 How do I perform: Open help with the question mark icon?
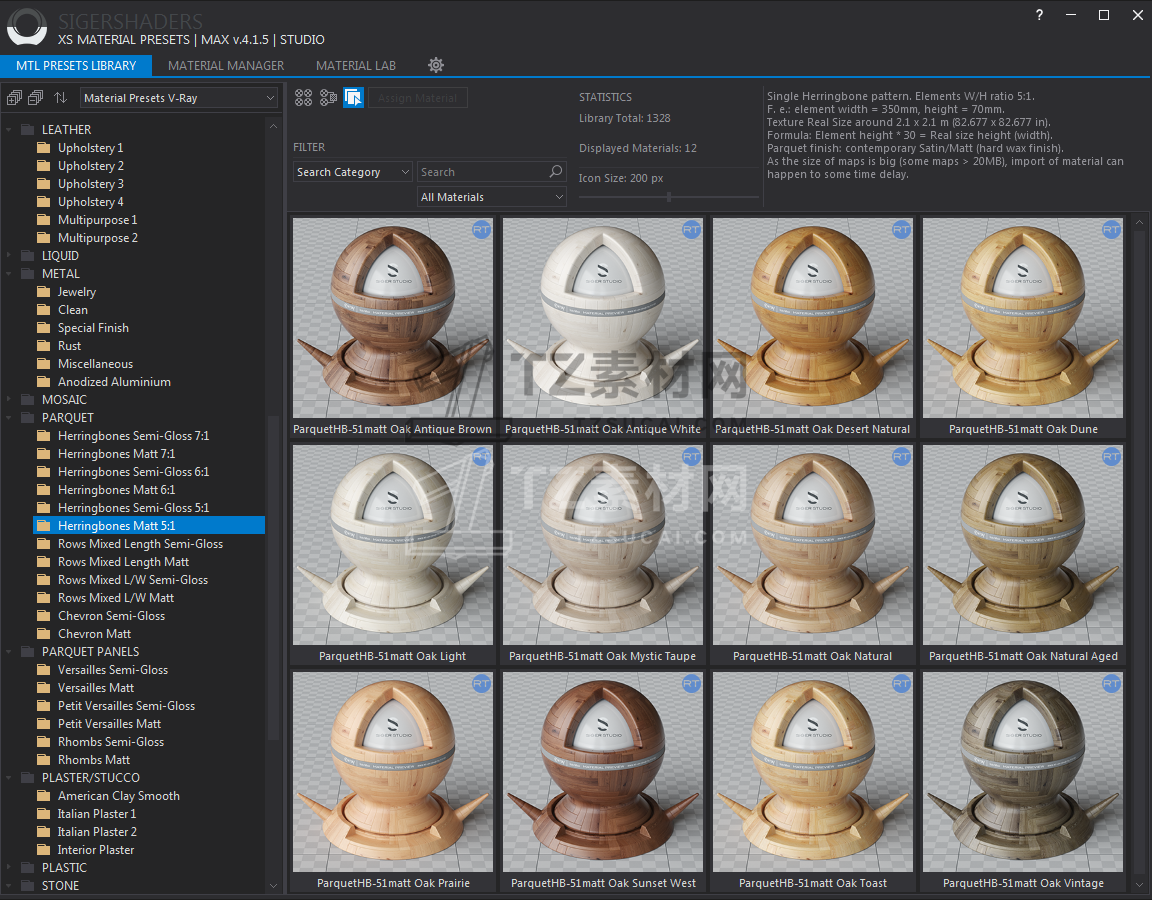(x=1040, y=15)
